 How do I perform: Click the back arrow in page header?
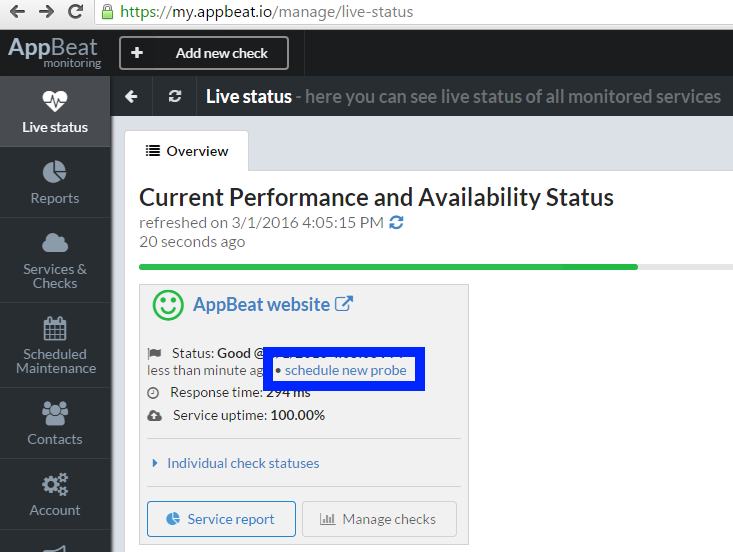point(131,96)
